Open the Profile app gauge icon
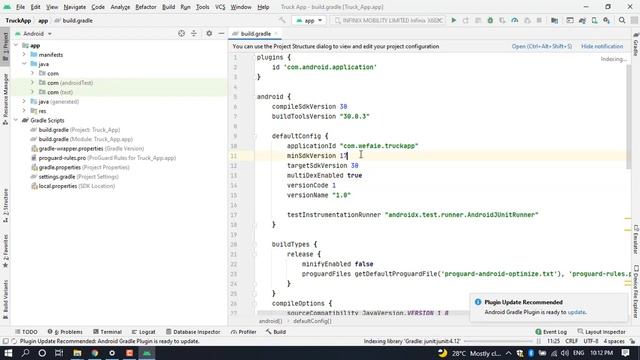The height and width of the screenshot is (360, 640). 515,20
